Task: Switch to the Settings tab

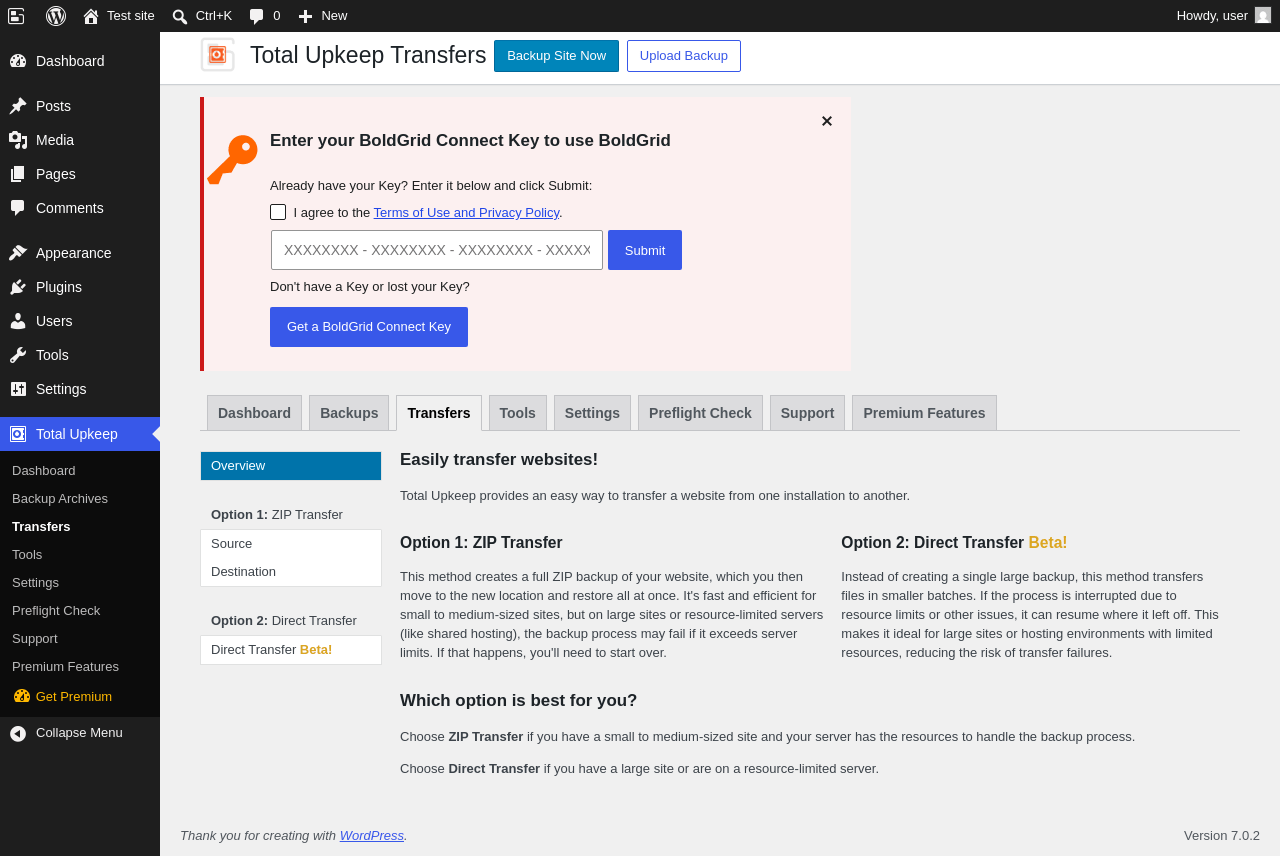Action: pos(592,413)
